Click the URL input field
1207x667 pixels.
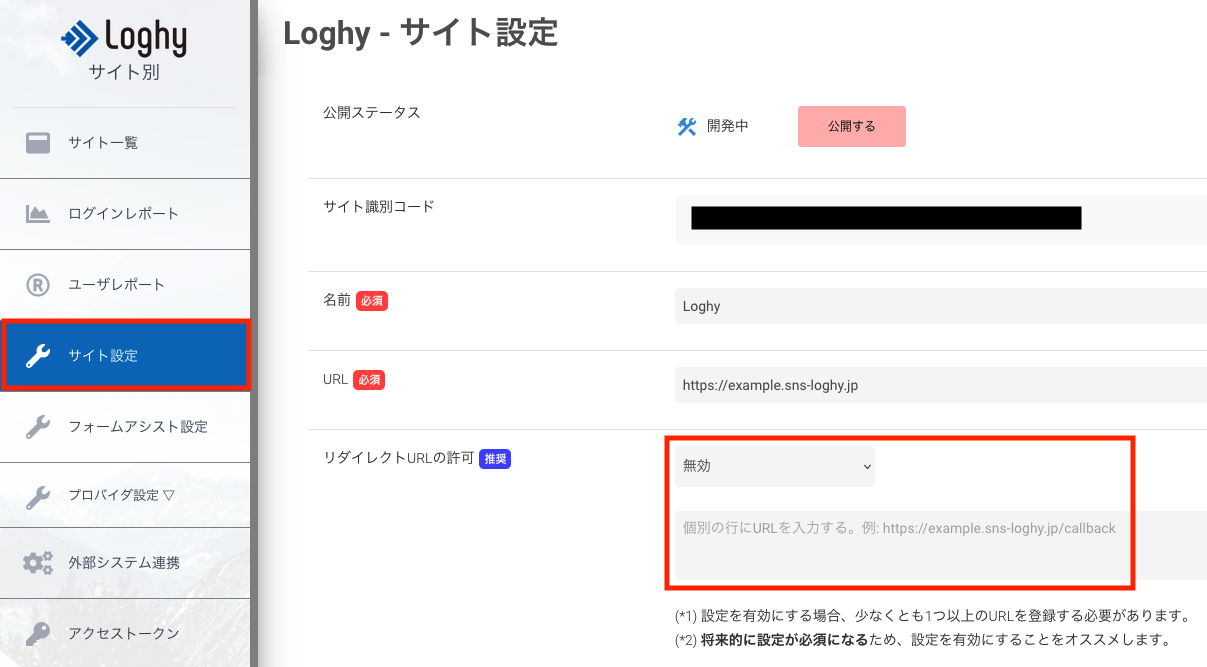tap(941, 385)
